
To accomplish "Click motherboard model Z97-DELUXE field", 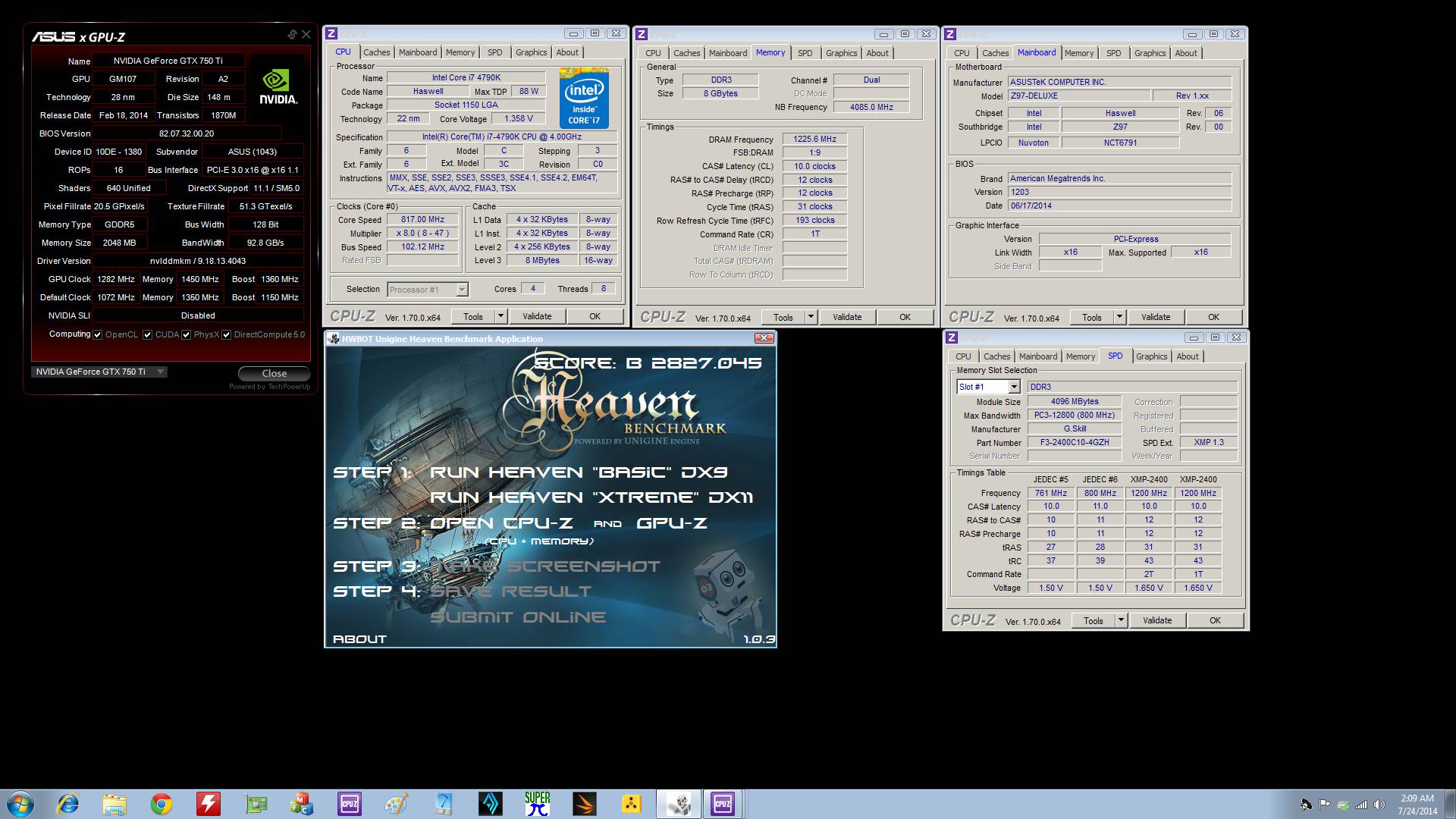I will pyautogui.click(x=1078, y=96).
